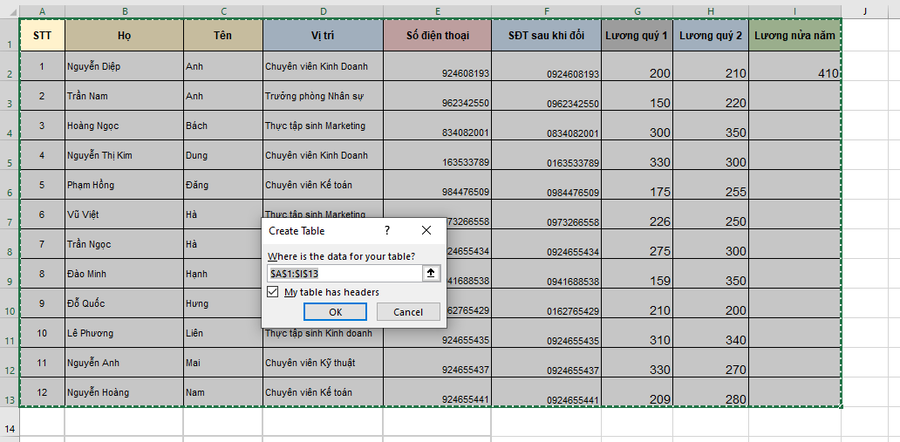This screenshot has height=442, width=900.
Task: Cancel the Create Table dialog
Action: (408, 312)
